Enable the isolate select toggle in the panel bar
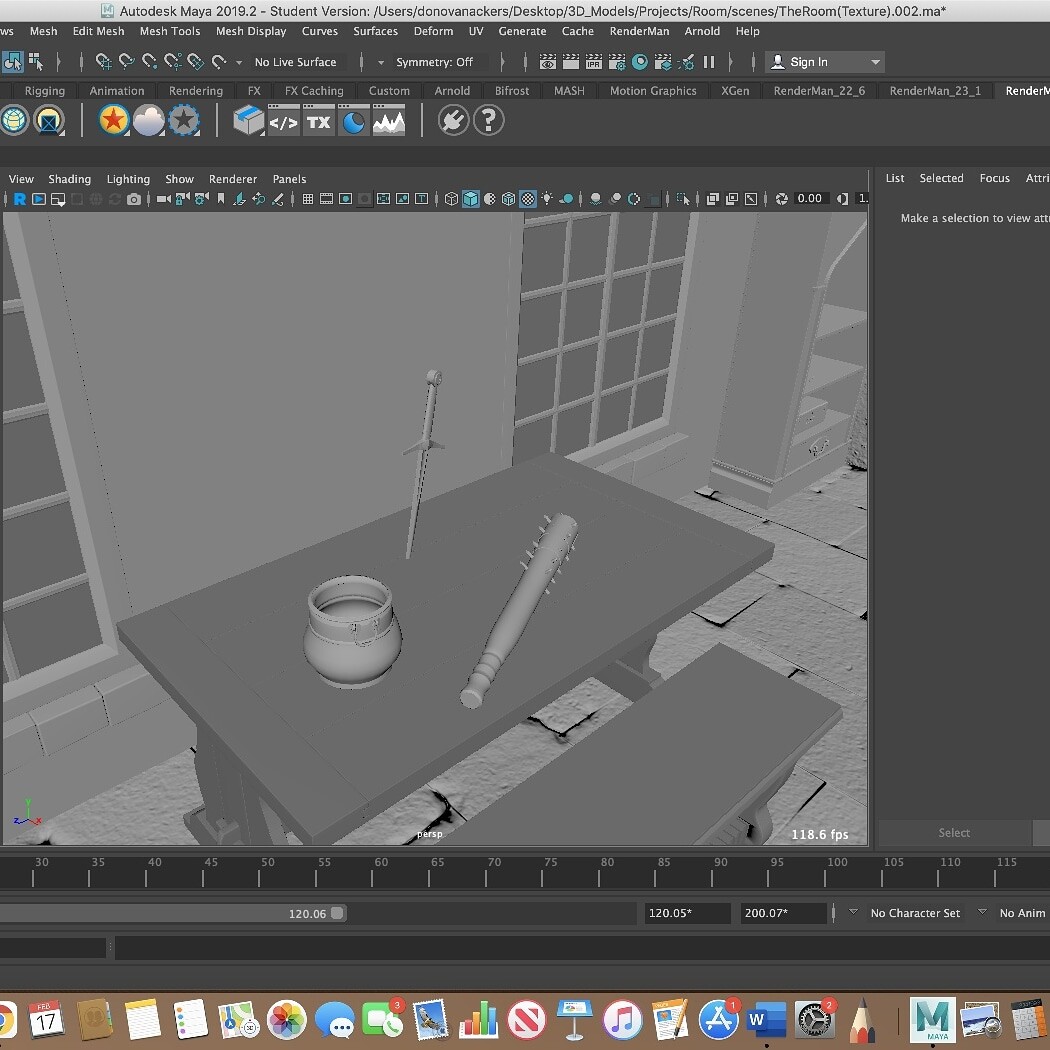Viewport: 1050px width, 1050px height. point(681,198)
